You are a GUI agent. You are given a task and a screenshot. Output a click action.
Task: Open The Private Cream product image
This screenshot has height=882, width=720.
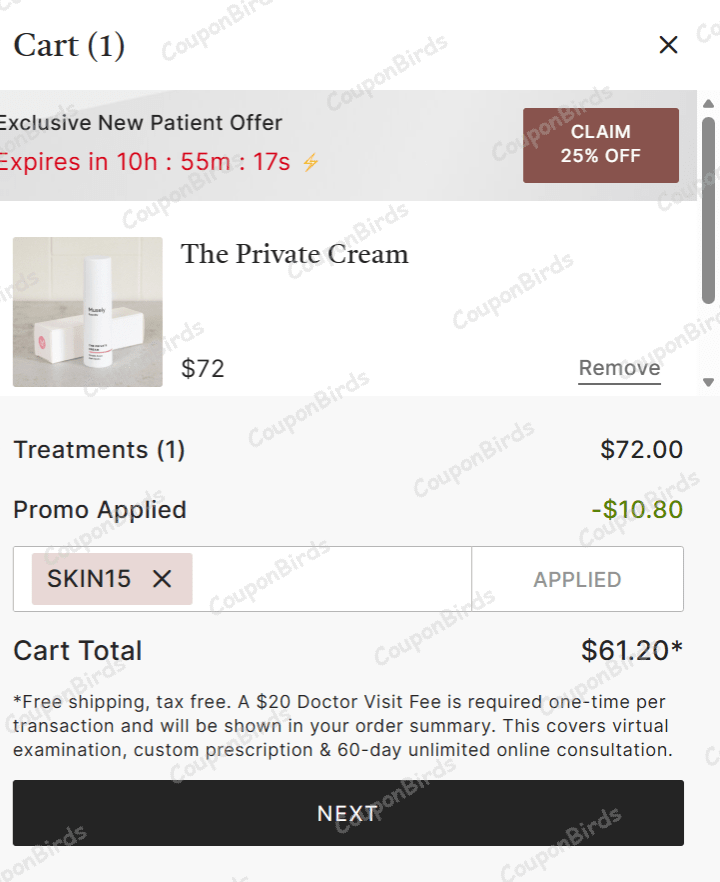click(88, 312)
